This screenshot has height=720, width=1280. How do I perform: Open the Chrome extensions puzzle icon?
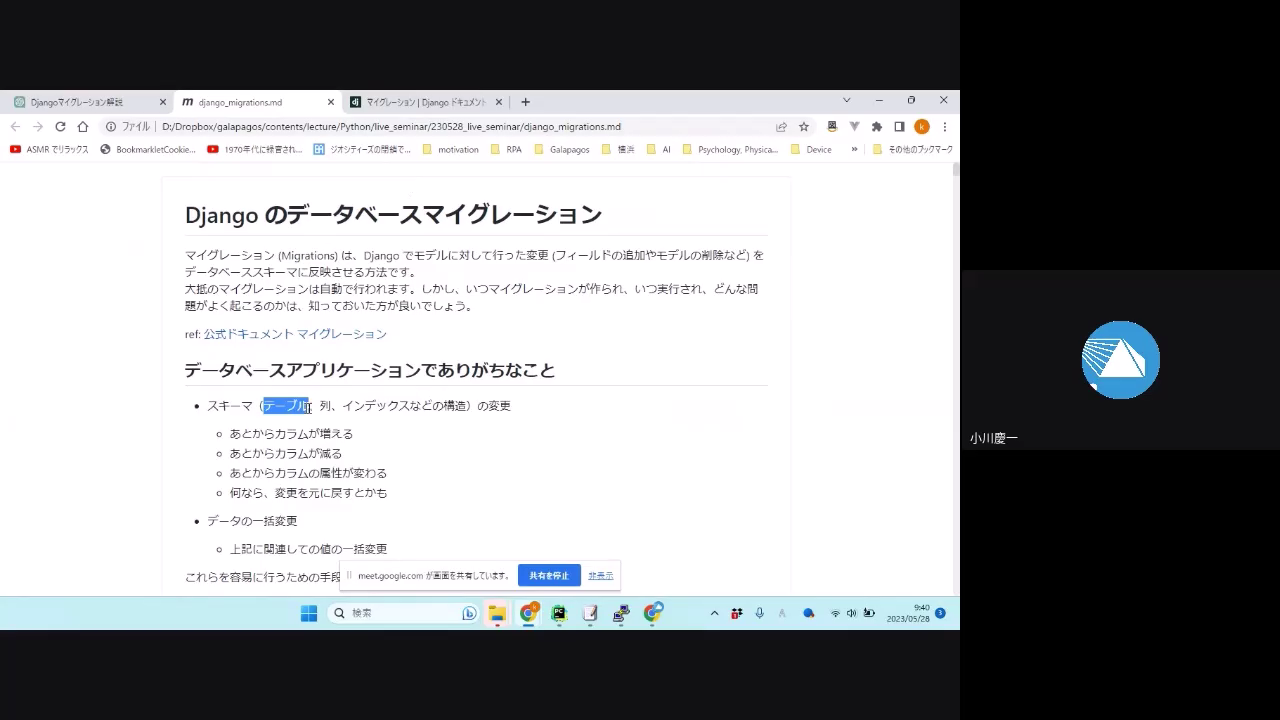pyautogui.click(x=877, y=127)
